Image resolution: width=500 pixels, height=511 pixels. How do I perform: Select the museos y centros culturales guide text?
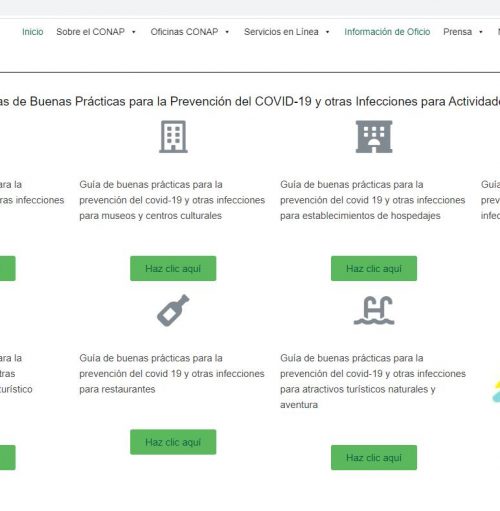pyautogui.click(x=172, y=200)
